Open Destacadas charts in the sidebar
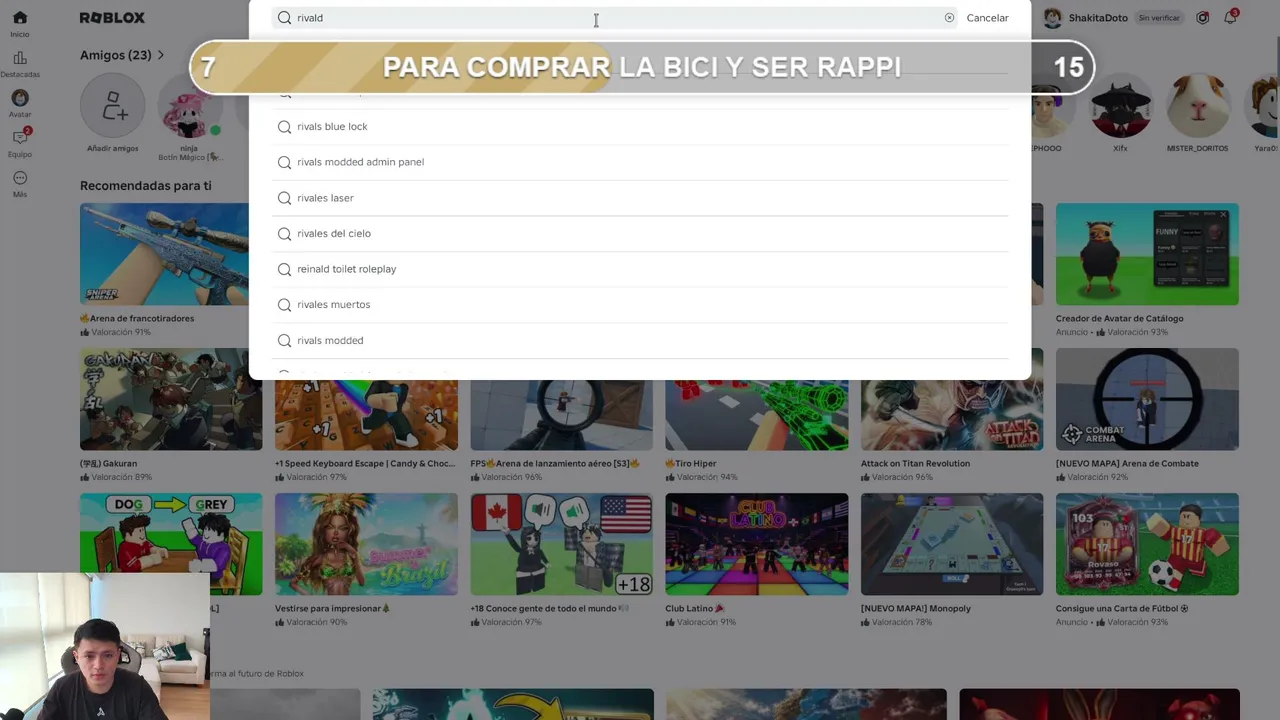 [x=20, y=64]
